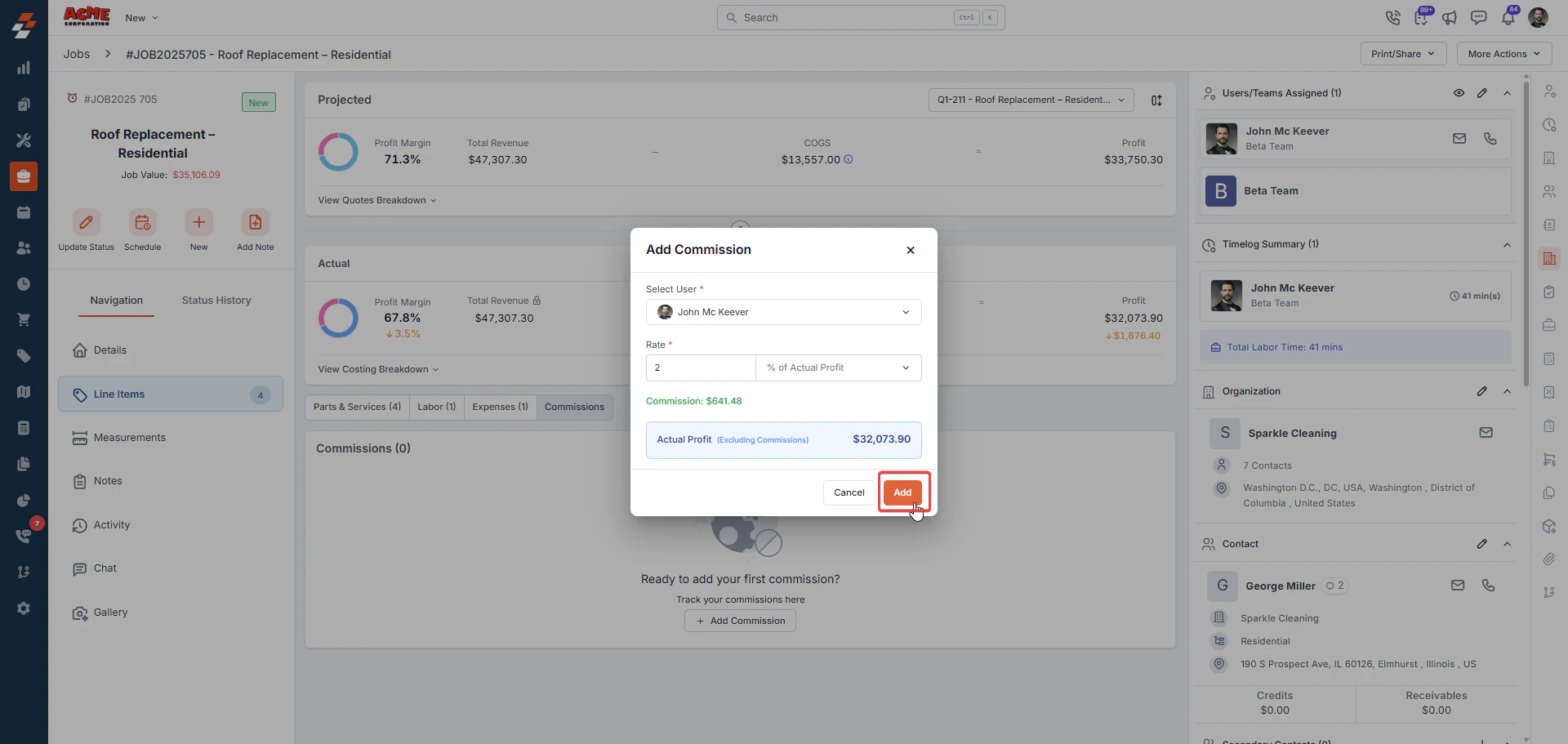Open the dashboard chart icon in left sidebar
This screenshot has height=744, width=1568.
point(24,68)
